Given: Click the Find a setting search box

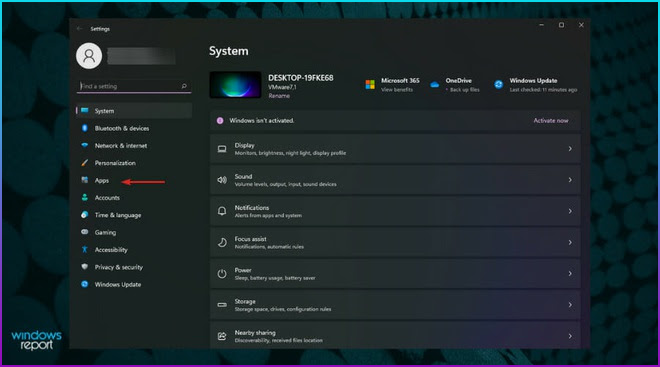Looking at the screenshot, I should point(134,86).
